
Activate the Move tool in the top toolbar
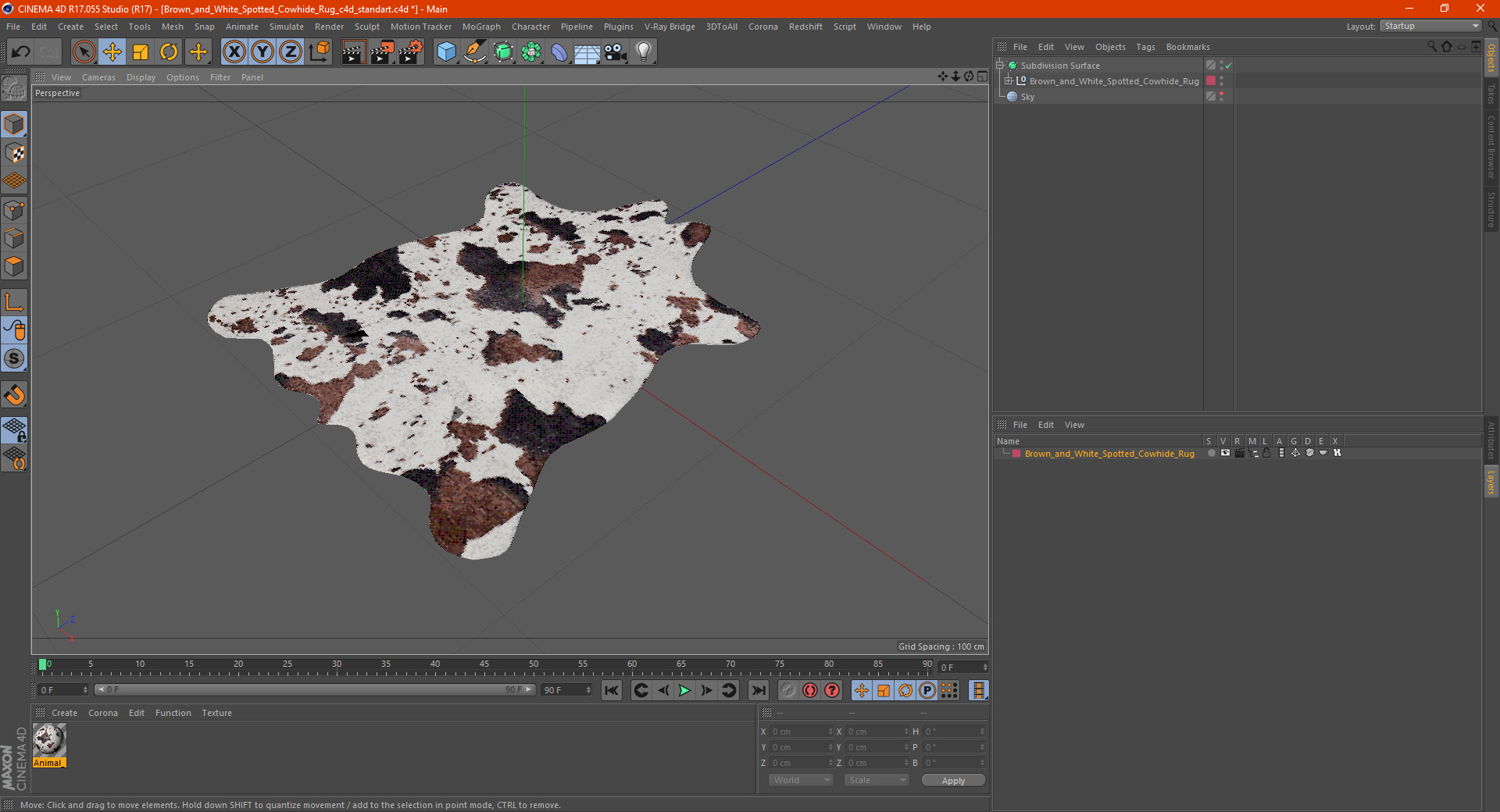[112, 52]
